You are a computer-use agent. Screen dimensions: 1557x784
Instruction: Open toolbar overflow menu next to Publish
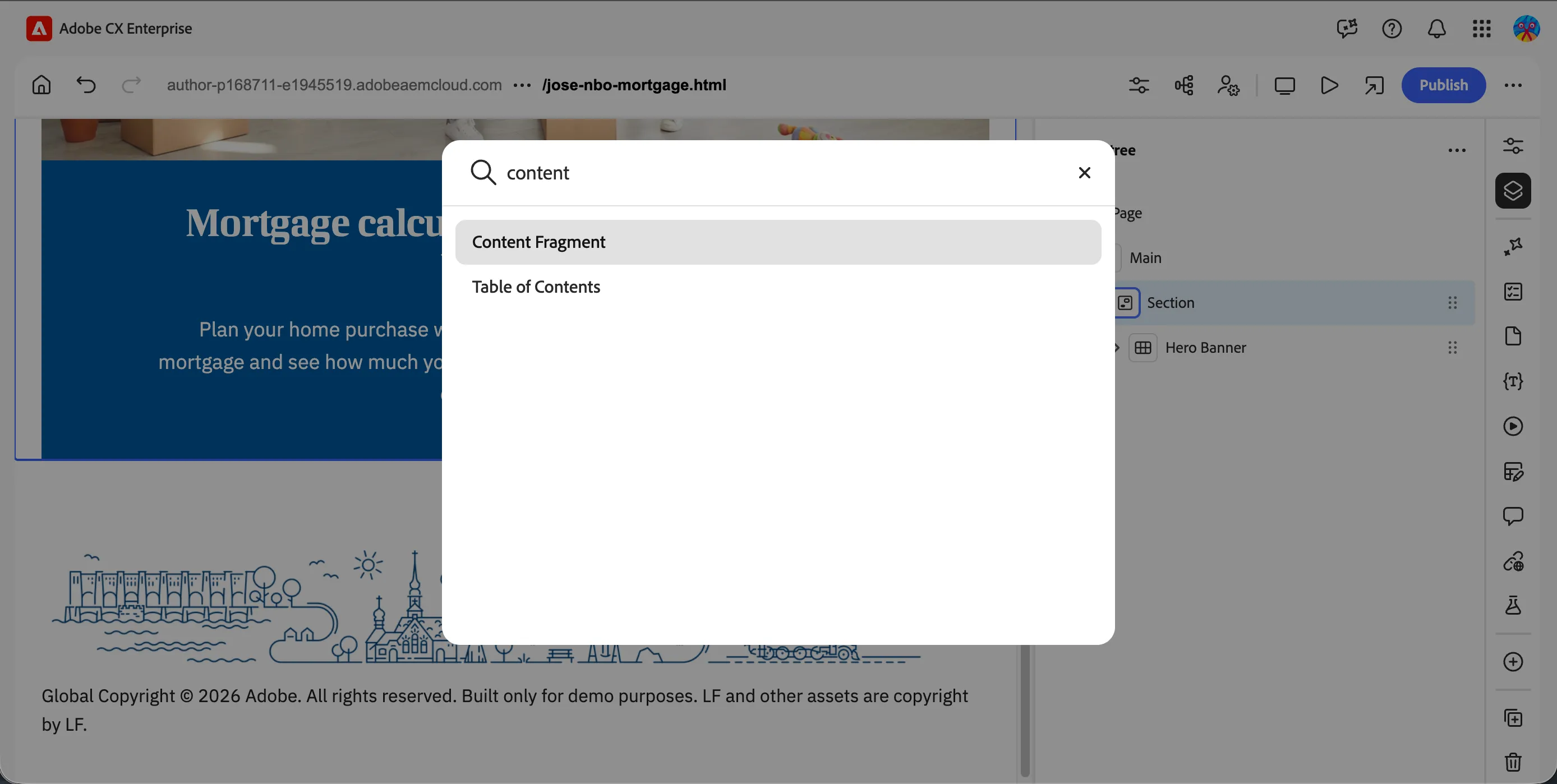point(1513,85)
